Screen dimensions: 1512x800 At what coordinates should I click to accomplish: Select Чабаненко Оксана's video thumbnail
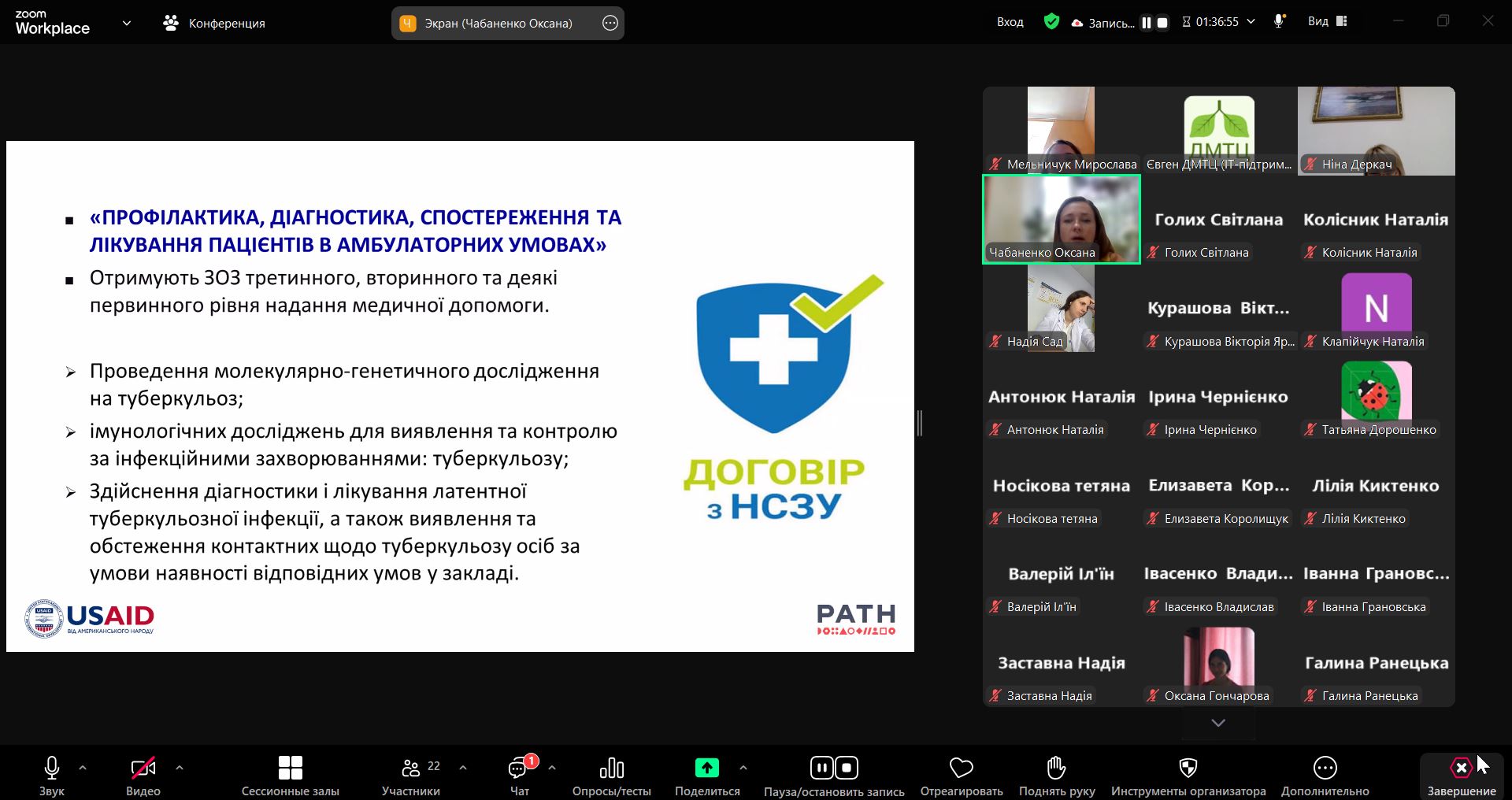coord(1061,219)
